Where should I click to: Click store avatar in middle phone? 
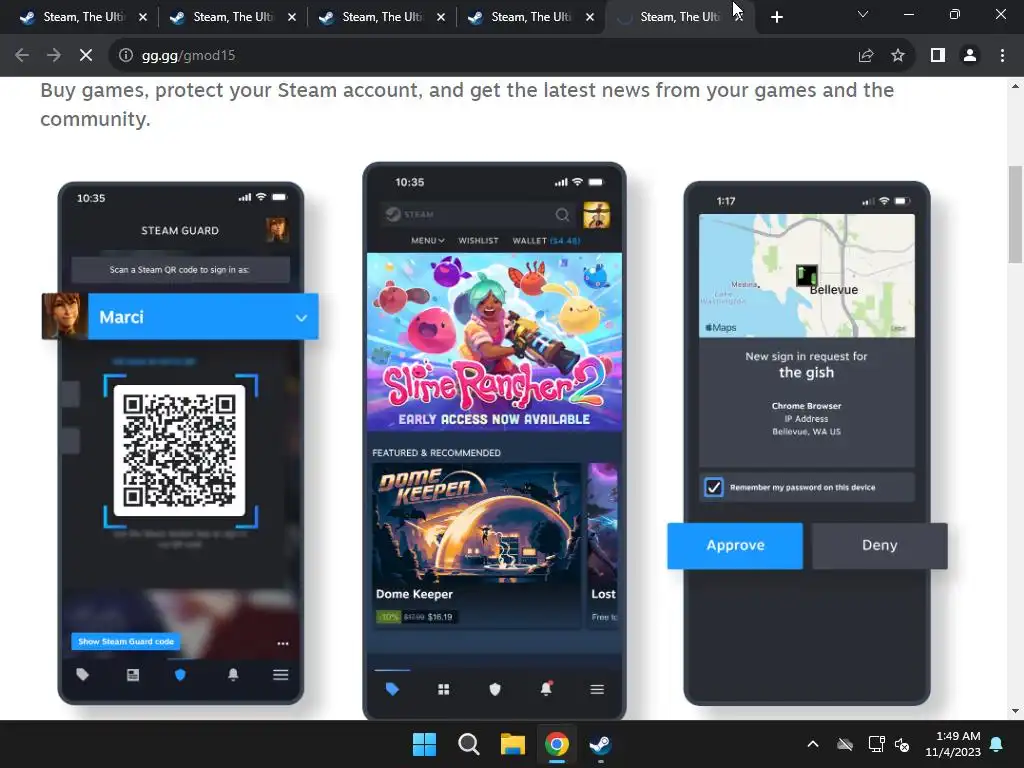coord(596,215)
